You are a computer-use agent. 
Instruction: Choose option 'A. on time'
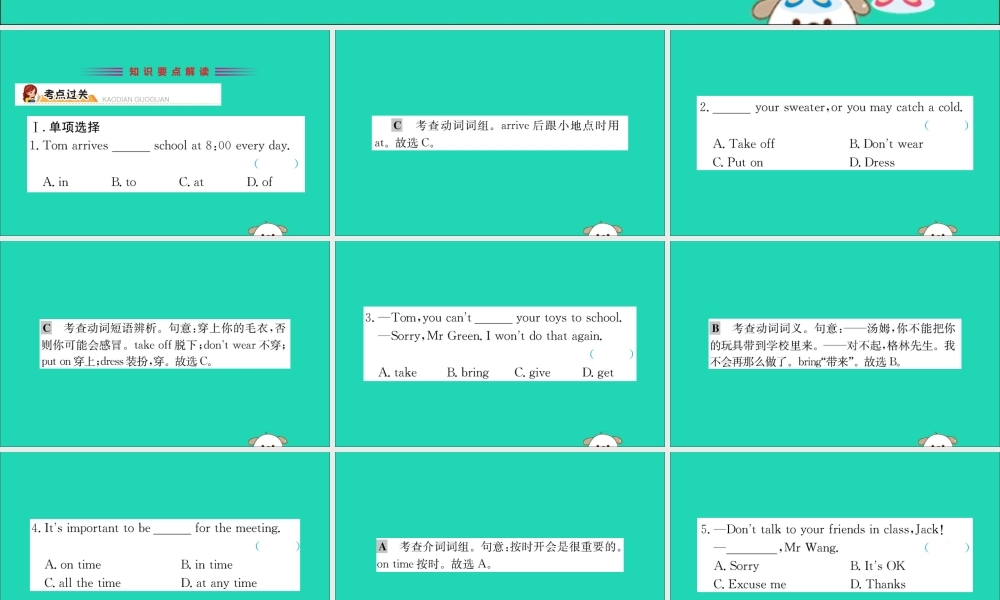coord(73,565)
